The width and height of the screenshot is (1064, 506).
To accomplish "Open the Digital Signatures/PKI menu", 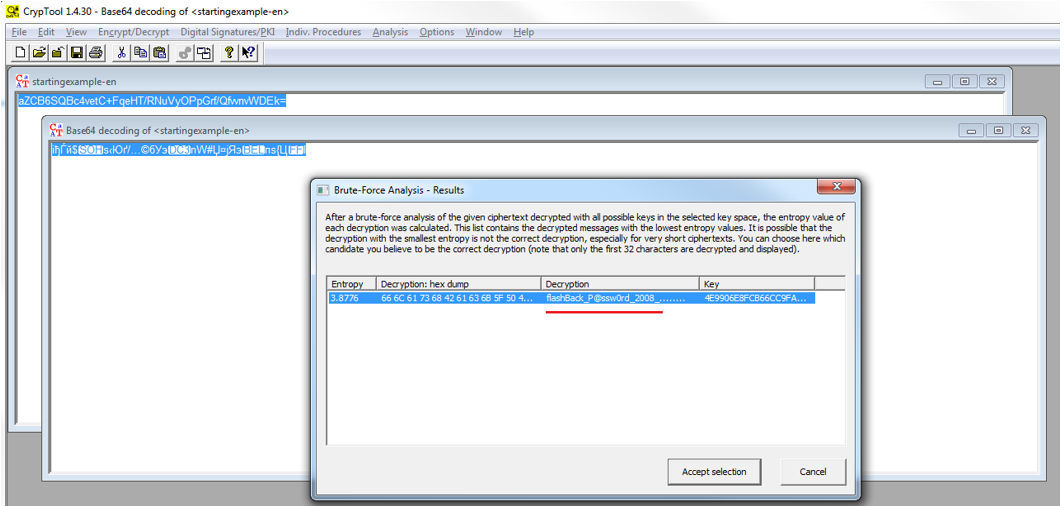I will [x=227, y=32].
